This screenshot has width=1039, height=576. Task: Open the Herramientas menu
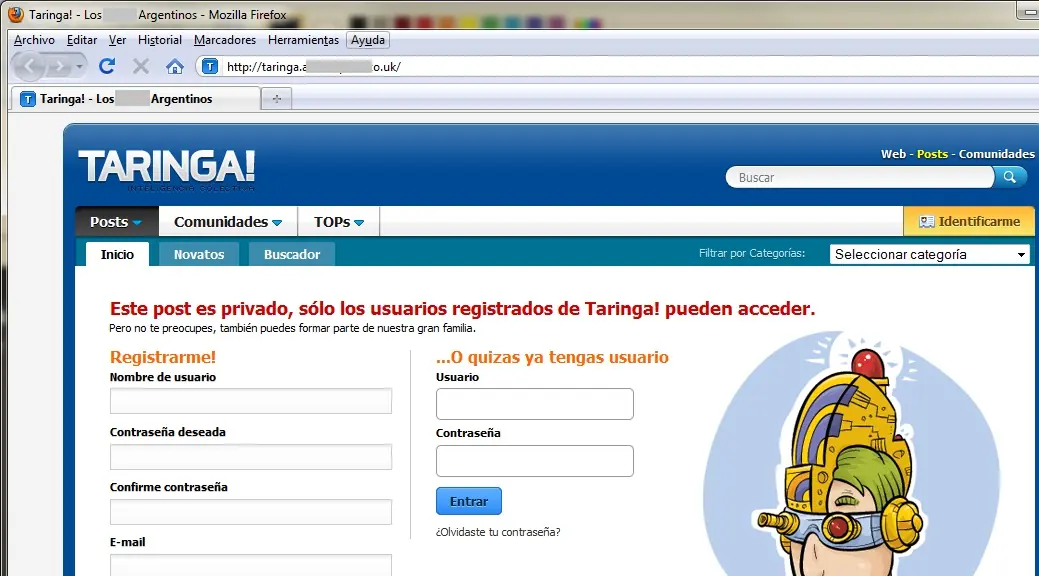[303, 40]
